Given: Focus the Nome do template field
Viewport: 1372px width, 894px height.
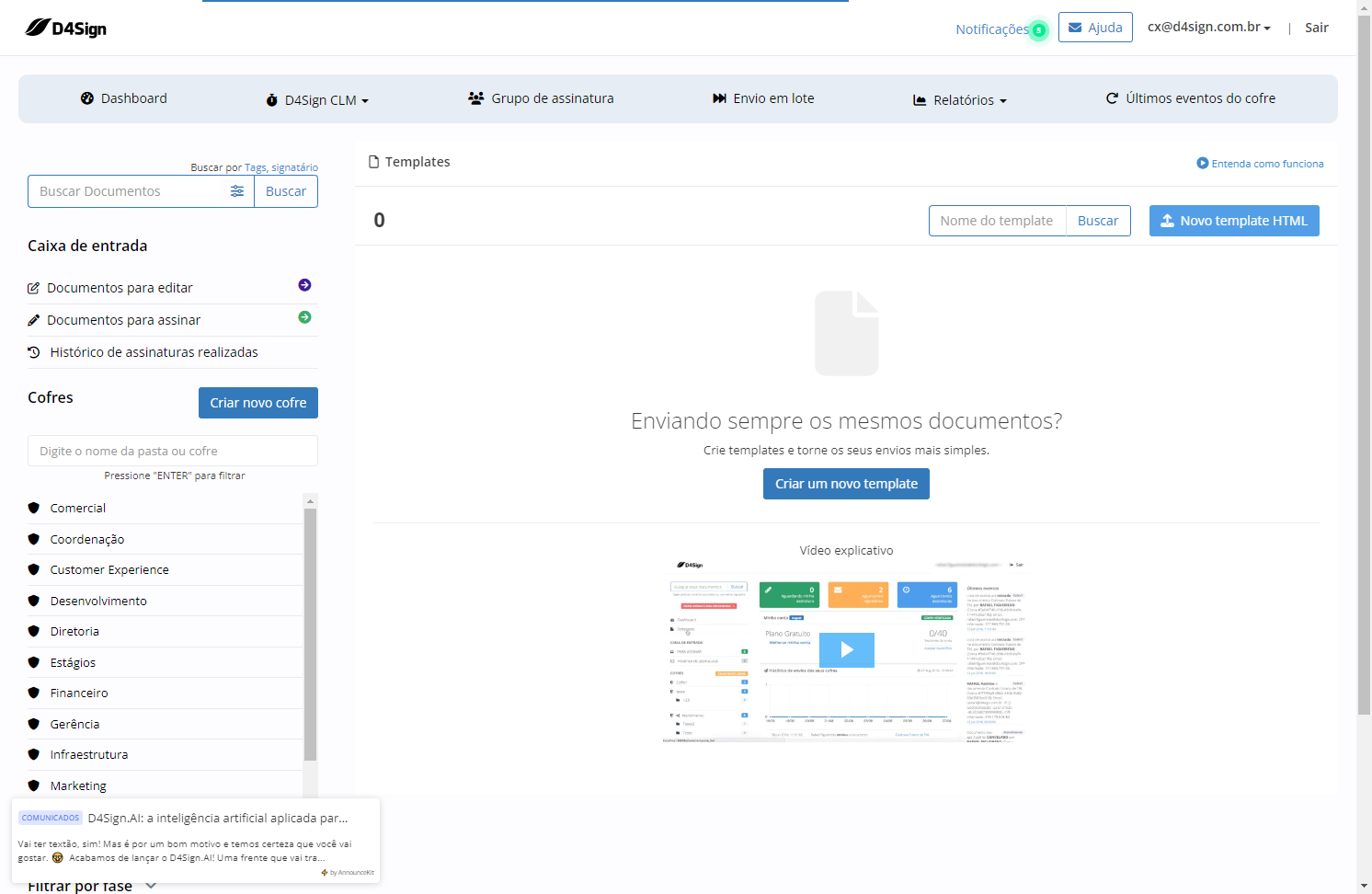Looking at the screenshot, I should (x=998, y=221).
